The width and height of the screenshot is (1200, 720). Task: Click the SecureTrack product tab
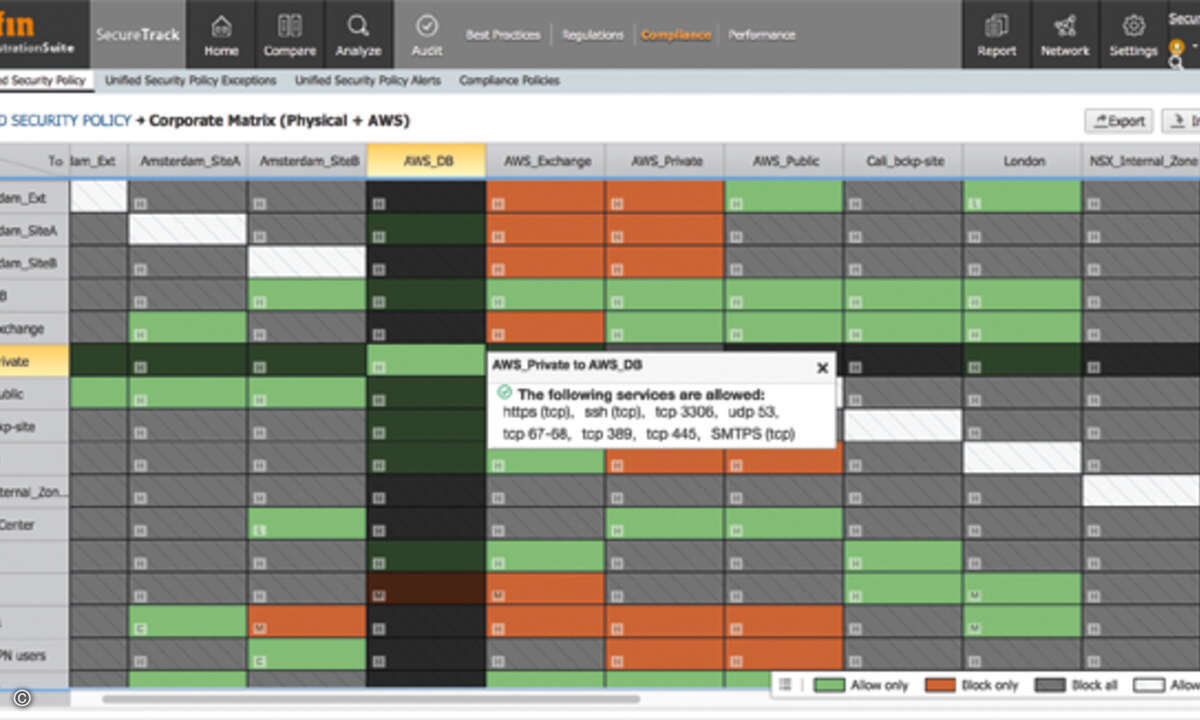point(137,34)
